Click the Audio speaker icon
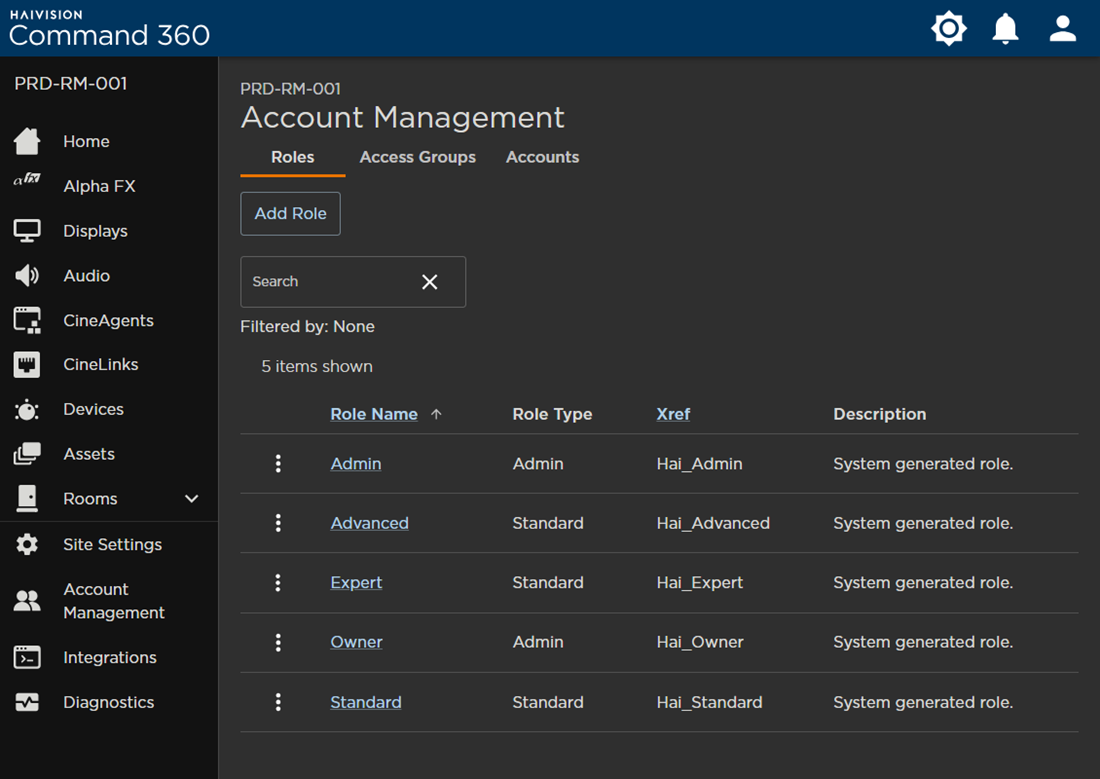The width and height of the screenshot is (1100, 779). click(x=27, y=276)
